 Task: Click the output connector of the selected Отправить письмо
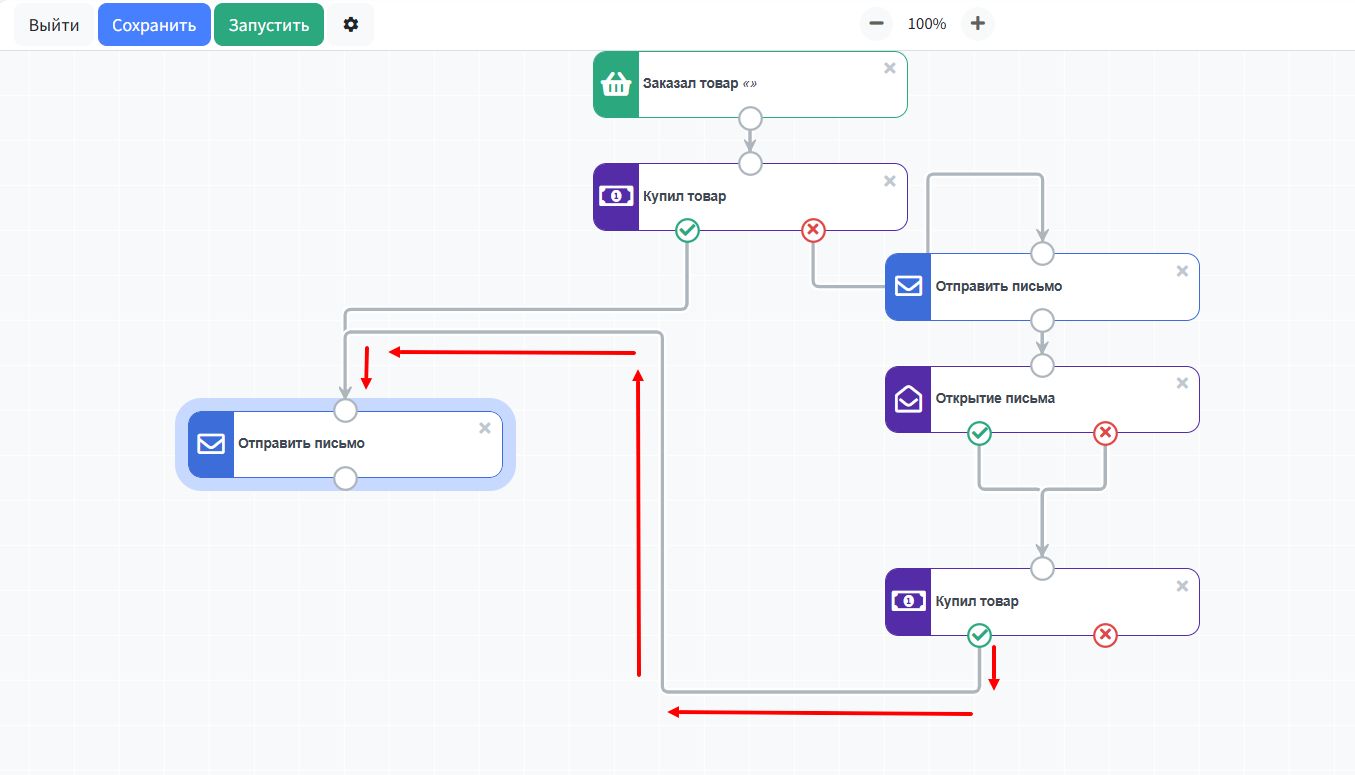pyautogui.click(x=345, y=478)
